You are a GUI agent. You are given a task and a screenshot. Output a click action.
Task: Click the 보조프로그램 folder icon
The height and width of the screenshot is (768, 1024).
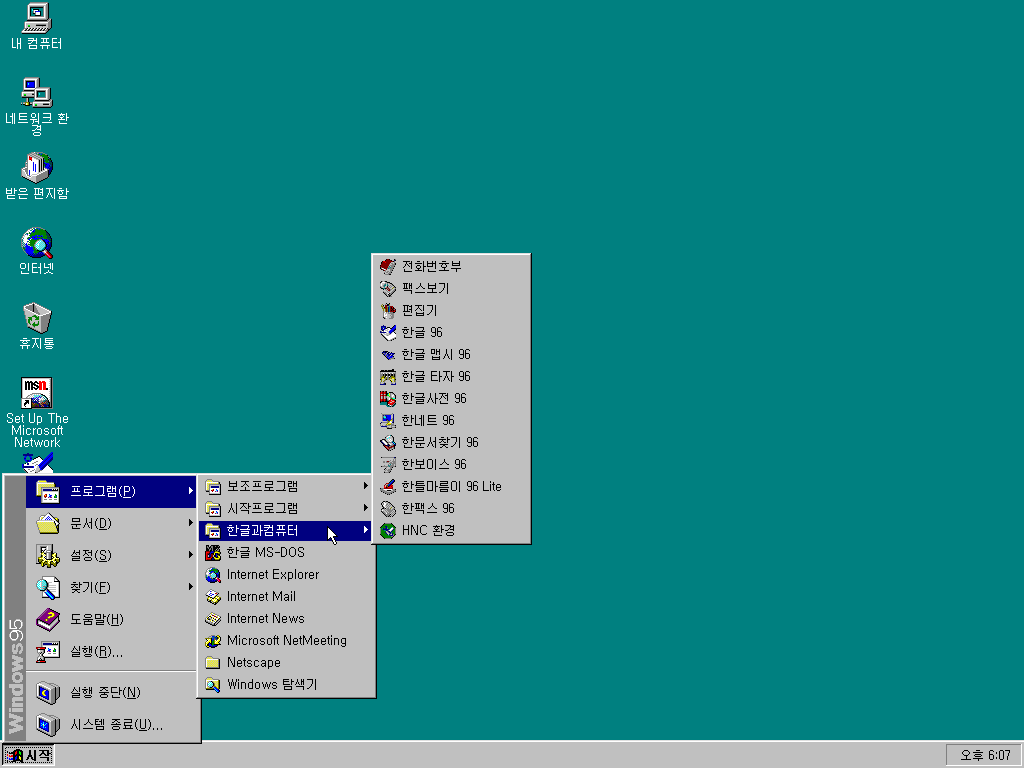point(213,487)
